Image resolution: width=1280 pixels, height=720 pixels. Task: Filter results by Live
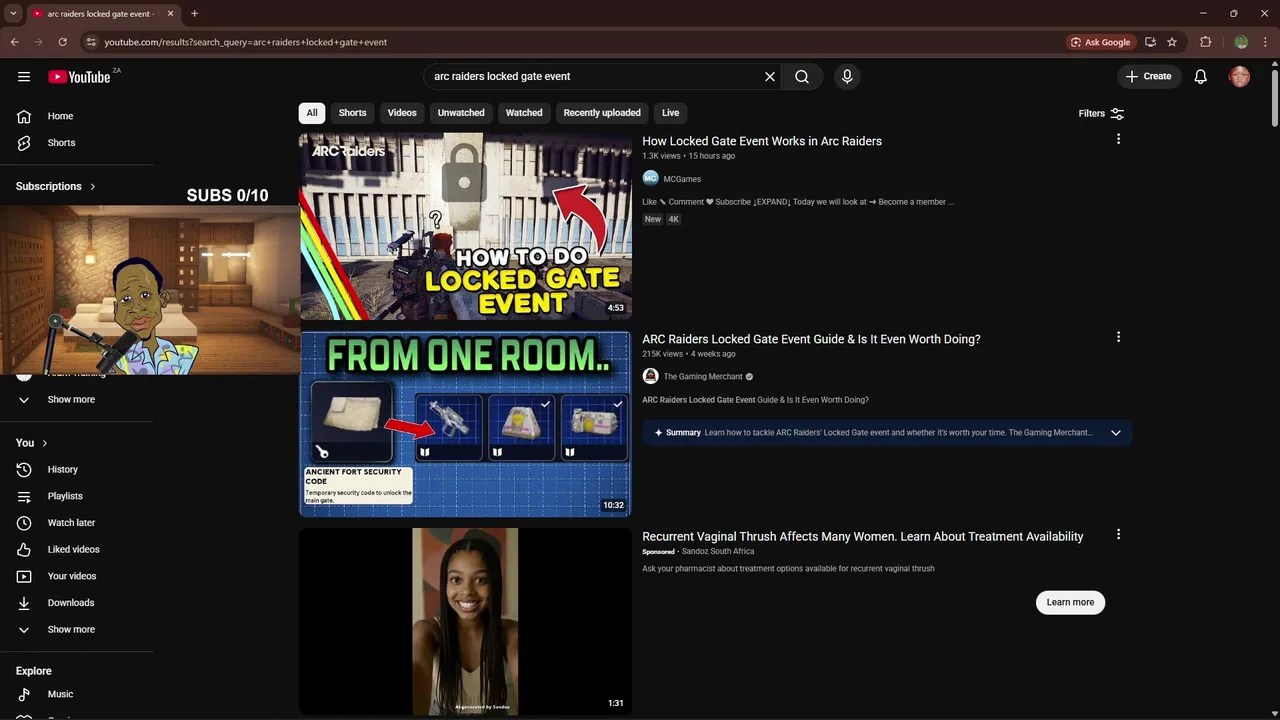coord(670,113)
